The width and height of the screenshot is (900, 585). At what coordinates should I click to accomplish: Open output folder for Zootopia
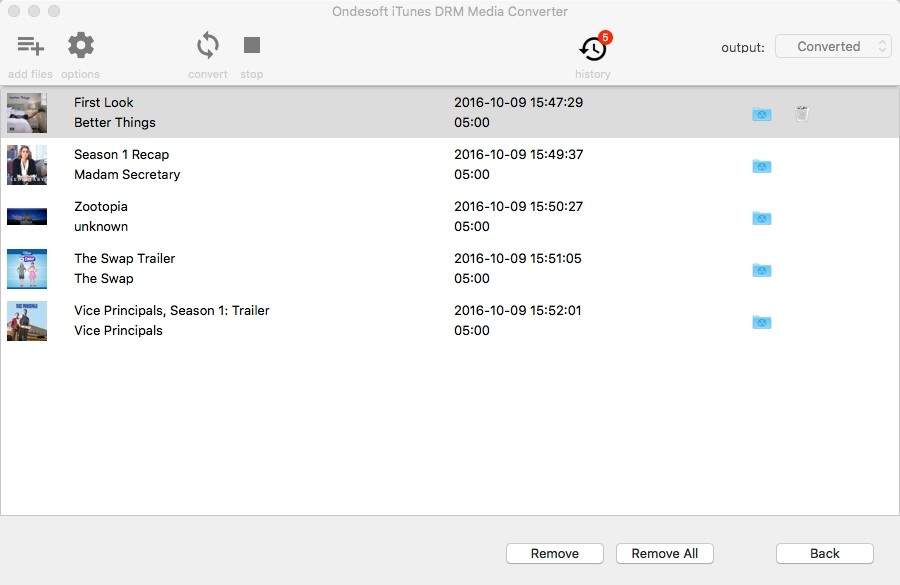click(x=762, y=218)
